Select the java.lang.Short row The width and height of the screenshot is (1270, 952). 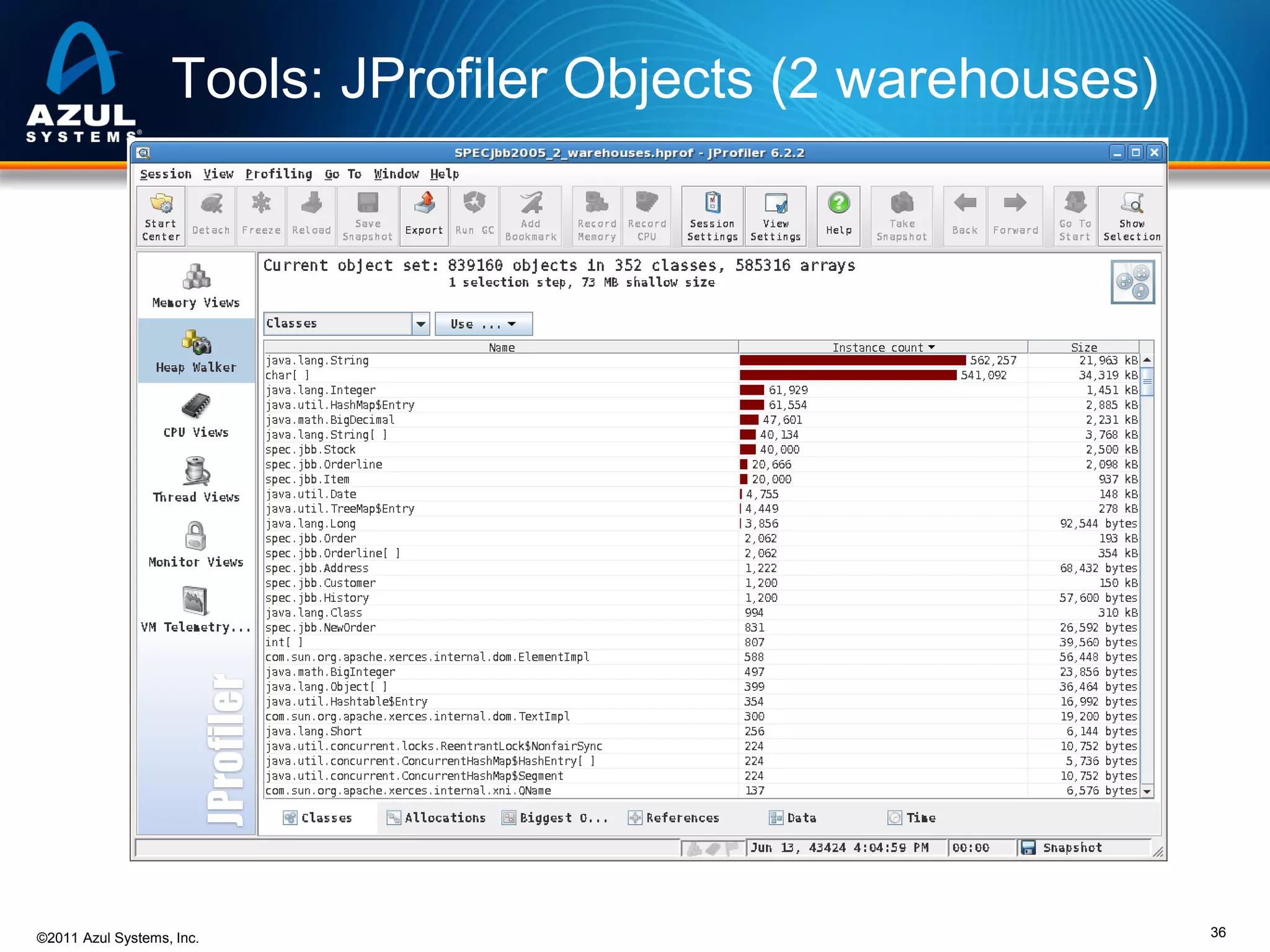click(x=701, y=731)
